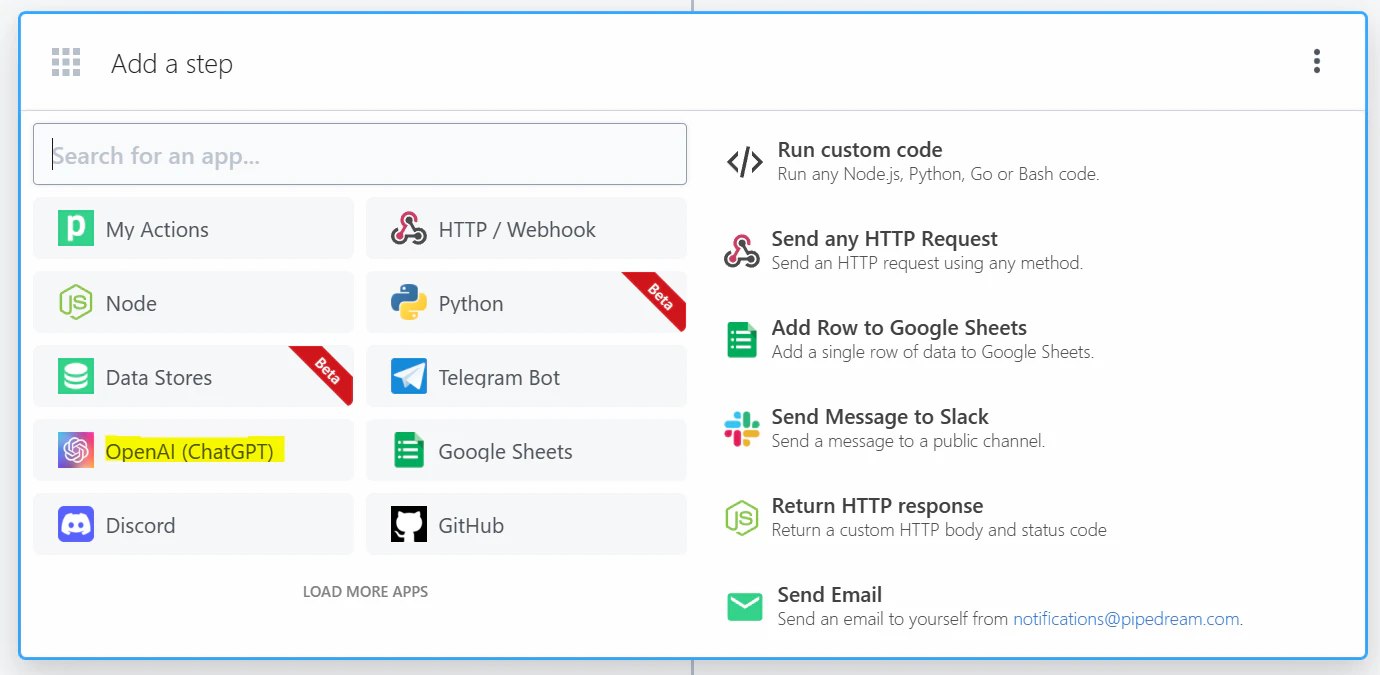Click the Return HTTP response Node icon
The height and width of the screenshot is (675, 1380).
pyautogui.click(x=742, y=518)
